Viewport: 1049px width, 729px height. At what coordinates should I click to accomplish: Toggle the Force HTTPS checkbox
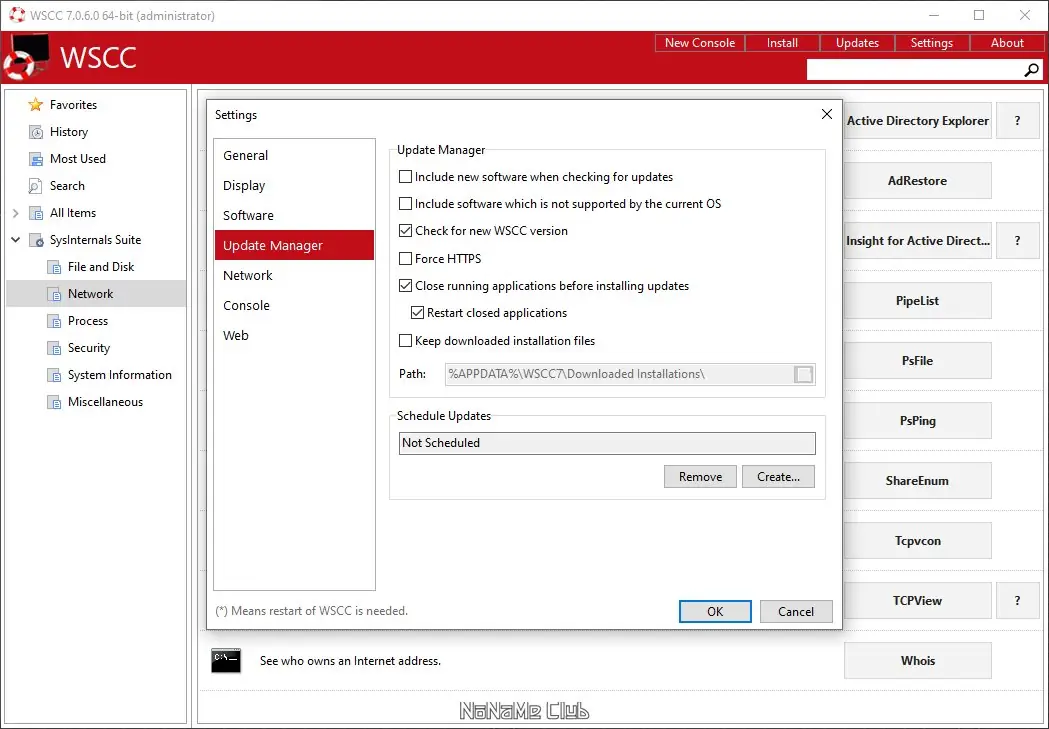[x=406, y=258]
